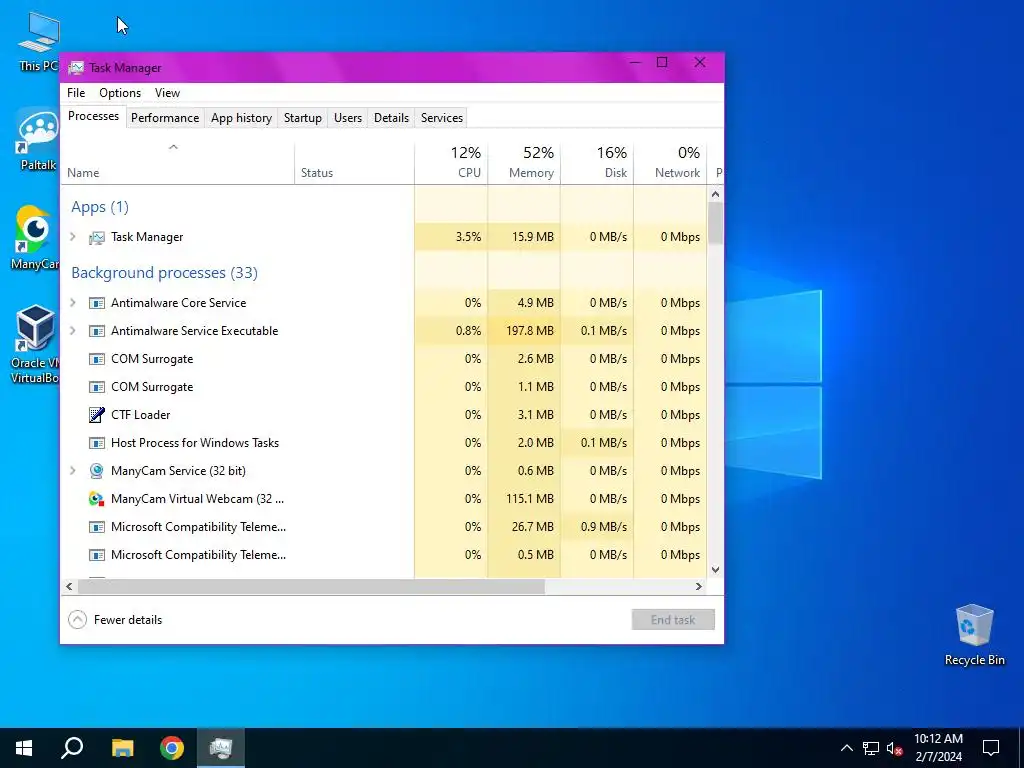Show hidden system tray icons

pyautogui.click(x=846, y=748)
